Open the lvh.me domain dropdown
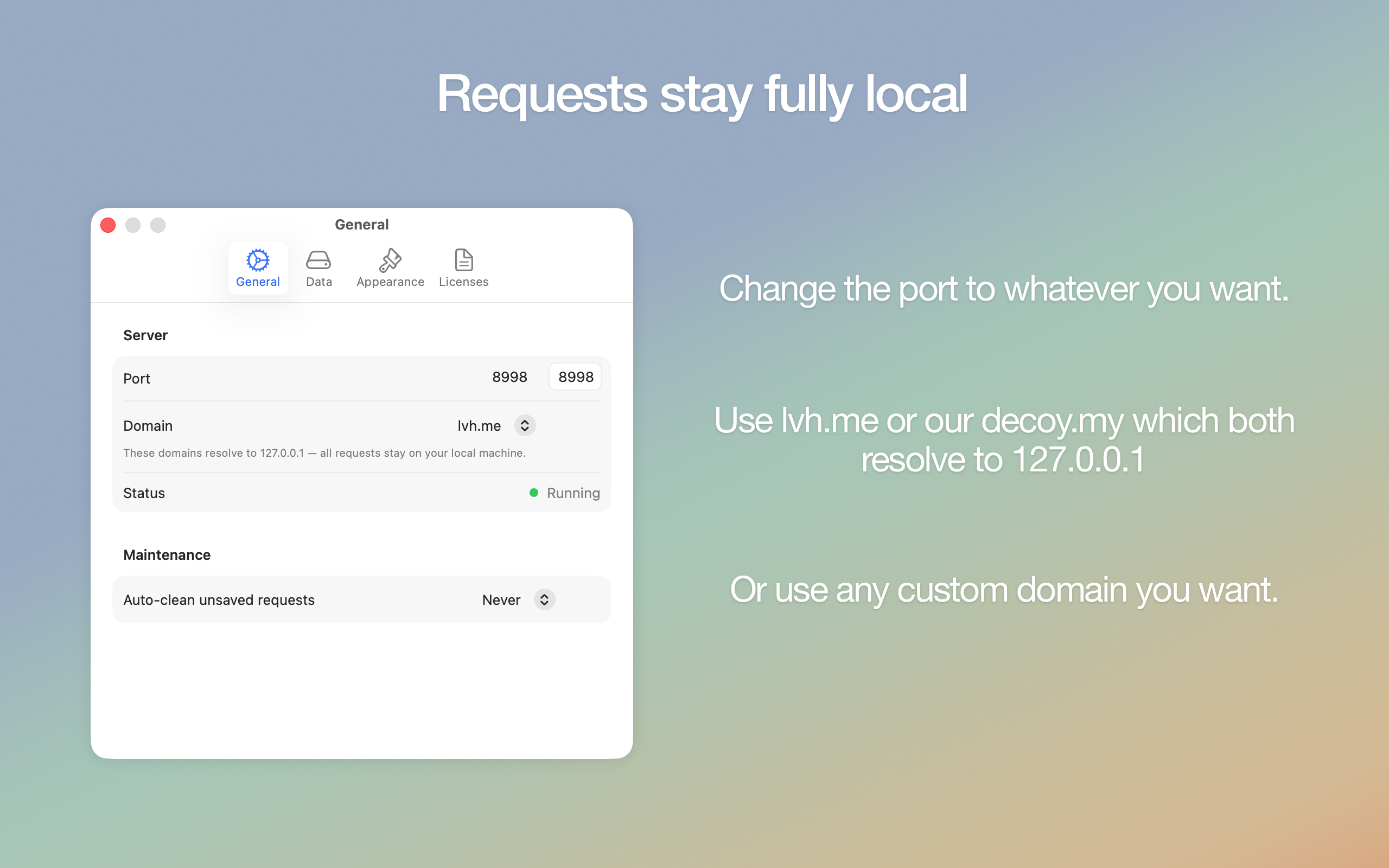Image resolution: width=1389 pixels, height=868 pixels. click(x=495, y=425)
